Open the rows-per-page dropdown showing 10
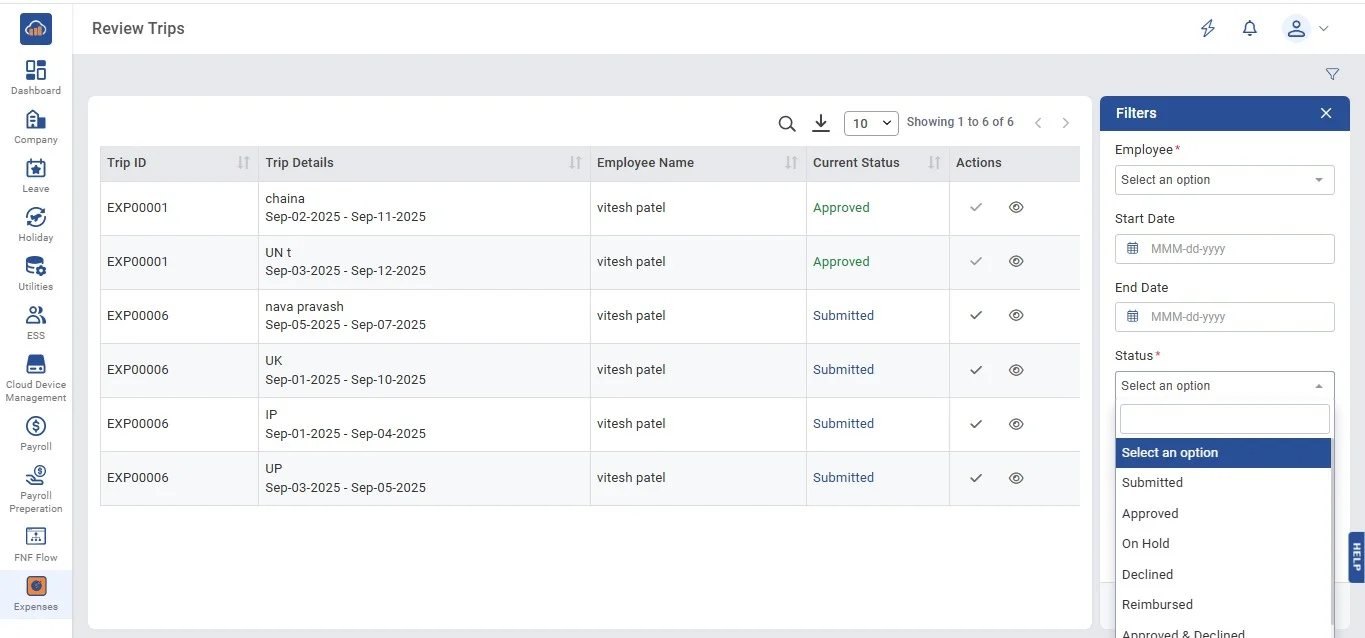The image size is (1365, 638). point(871,123)
